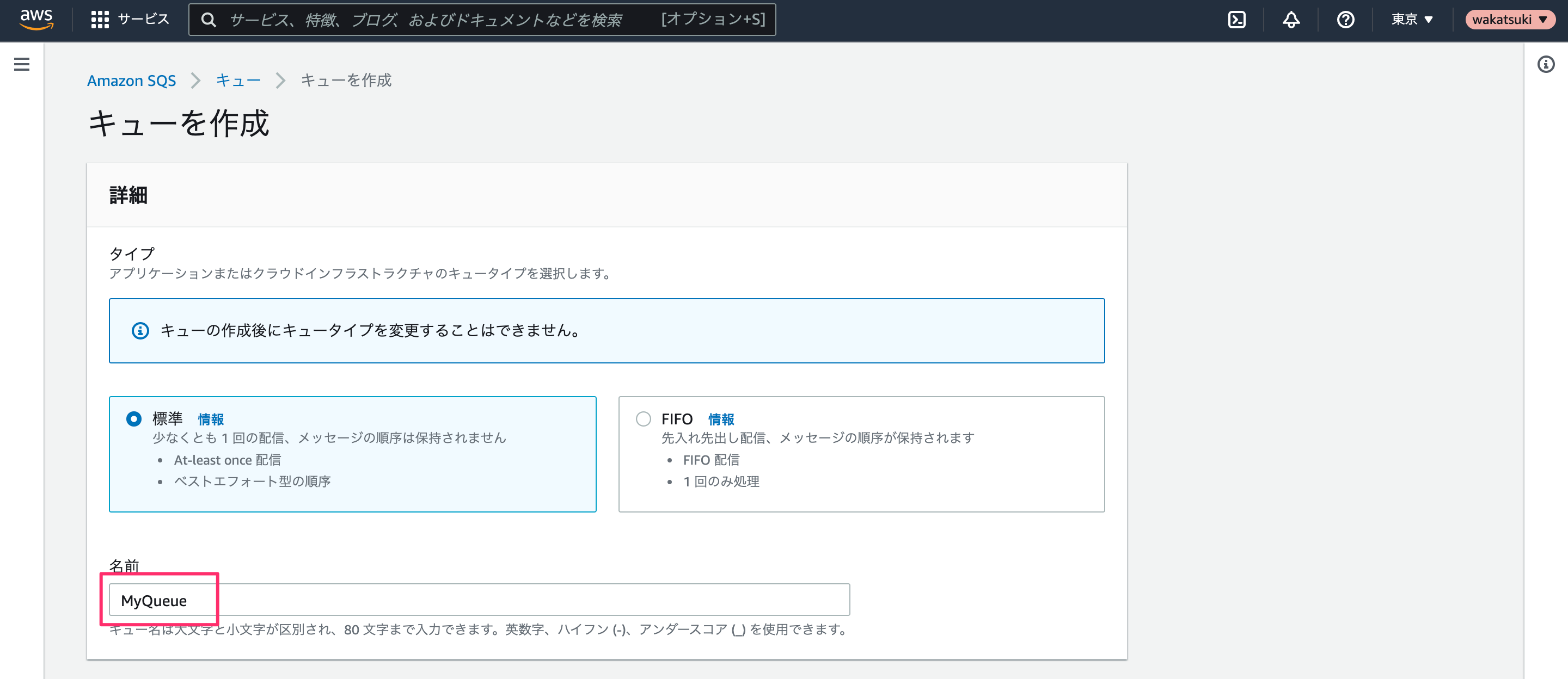
Task: Open the notifications bell
Action: pyautogui.click(x=1291, y=20)
